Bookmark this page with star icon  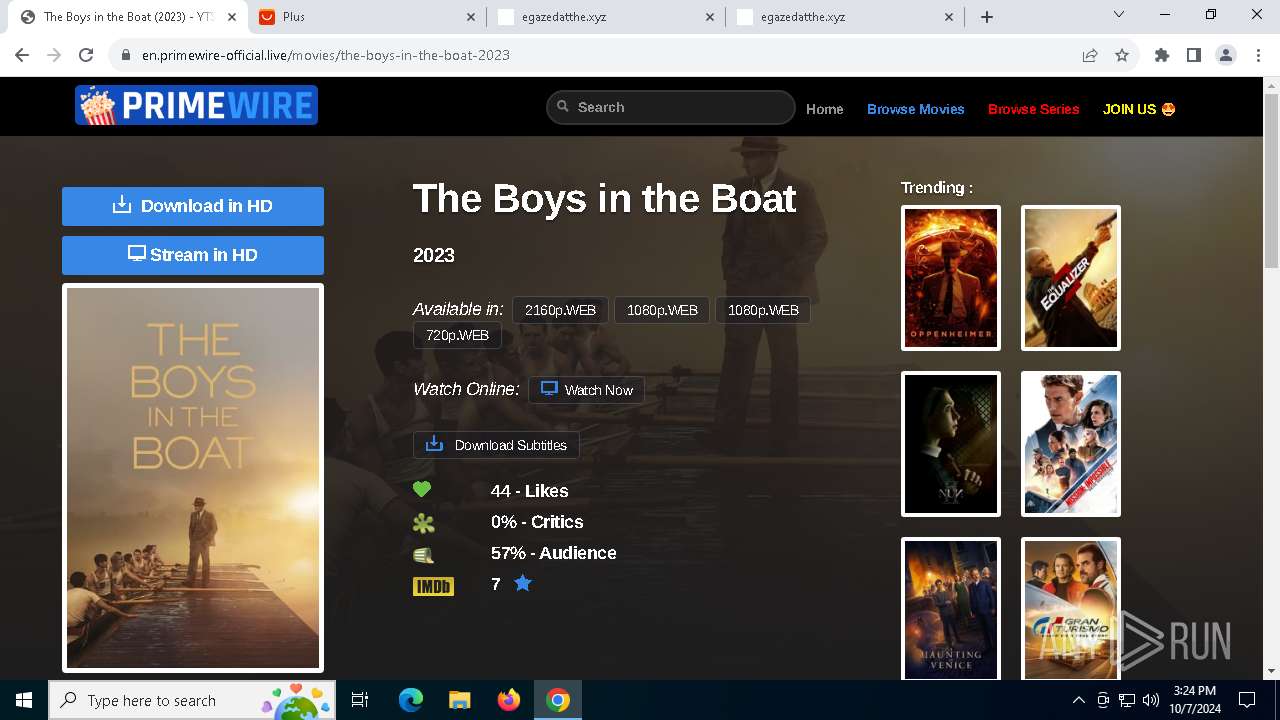click(x=1122, y=55)
